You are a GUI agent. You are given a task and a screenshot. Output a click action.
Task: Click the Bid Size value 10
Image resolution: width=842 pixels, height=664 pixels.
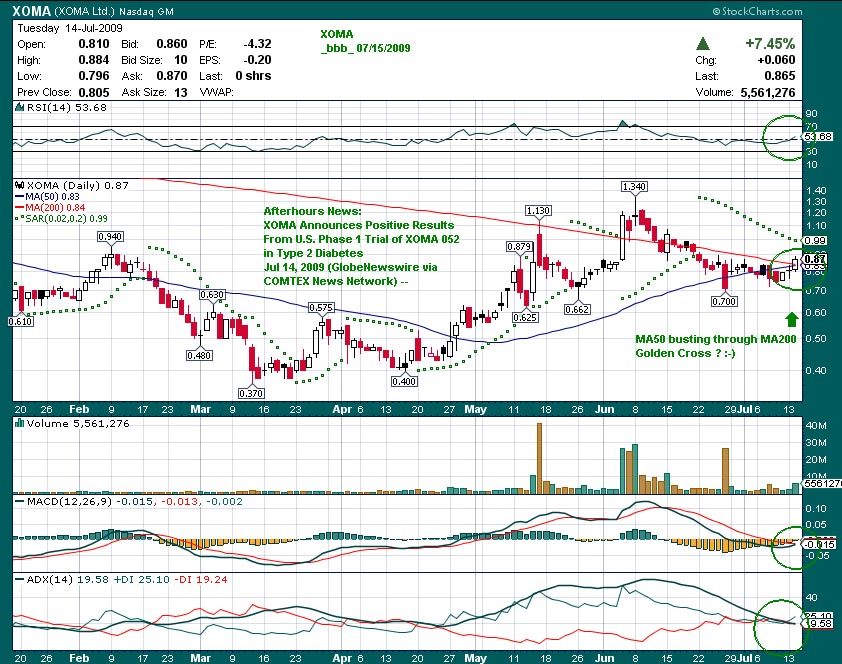[x=180, y=60]
